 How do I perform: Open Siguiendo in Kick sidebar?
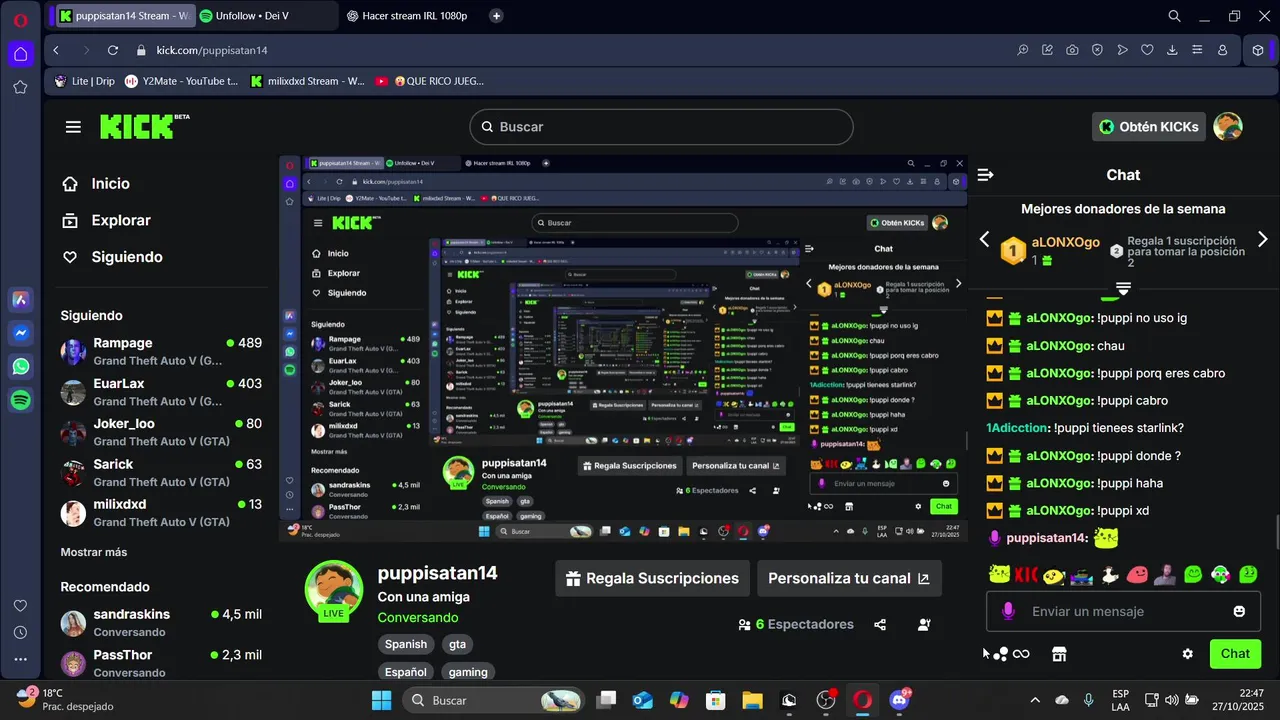tap(112, 257)
